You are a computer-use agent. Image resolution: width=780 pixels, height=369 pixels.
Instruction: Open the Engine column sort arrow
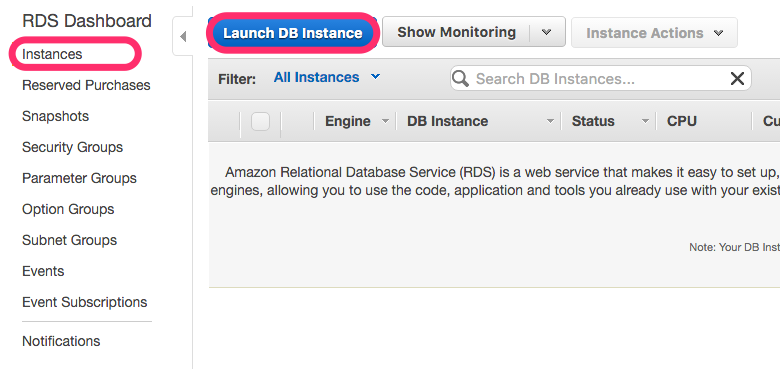[385, 121]
